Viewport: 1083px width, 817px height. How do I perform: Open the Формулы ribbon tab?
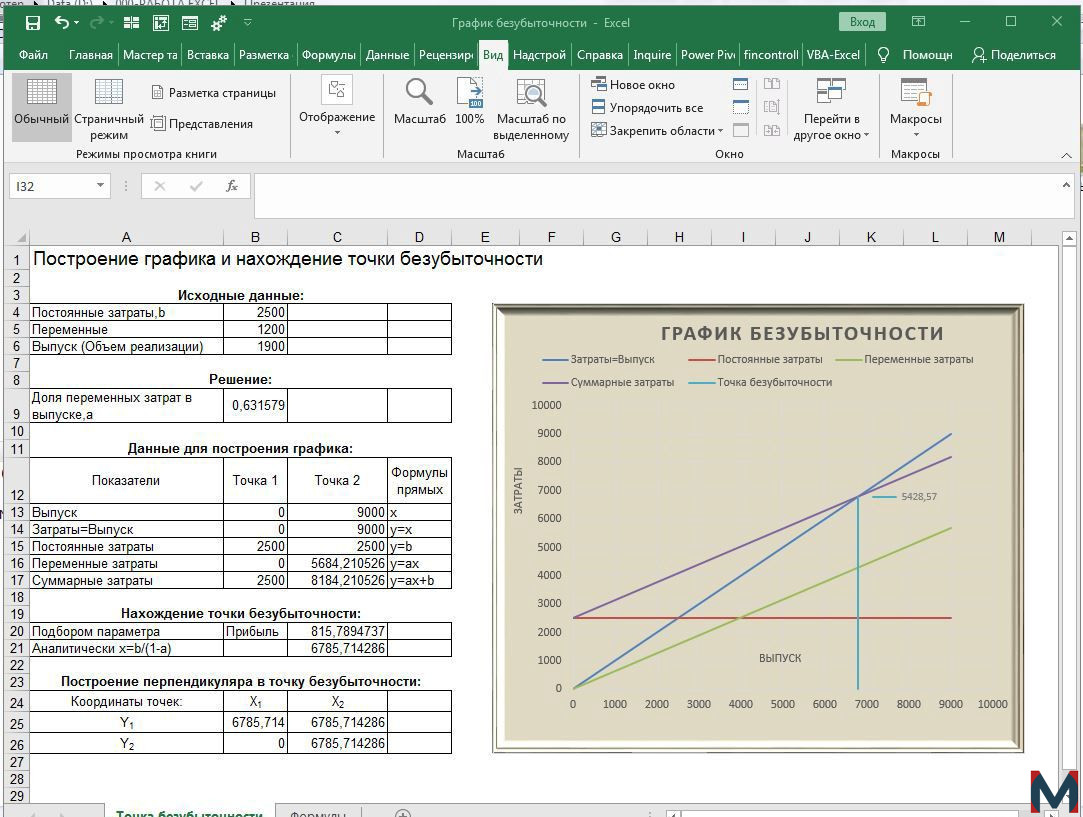point(328,55)
